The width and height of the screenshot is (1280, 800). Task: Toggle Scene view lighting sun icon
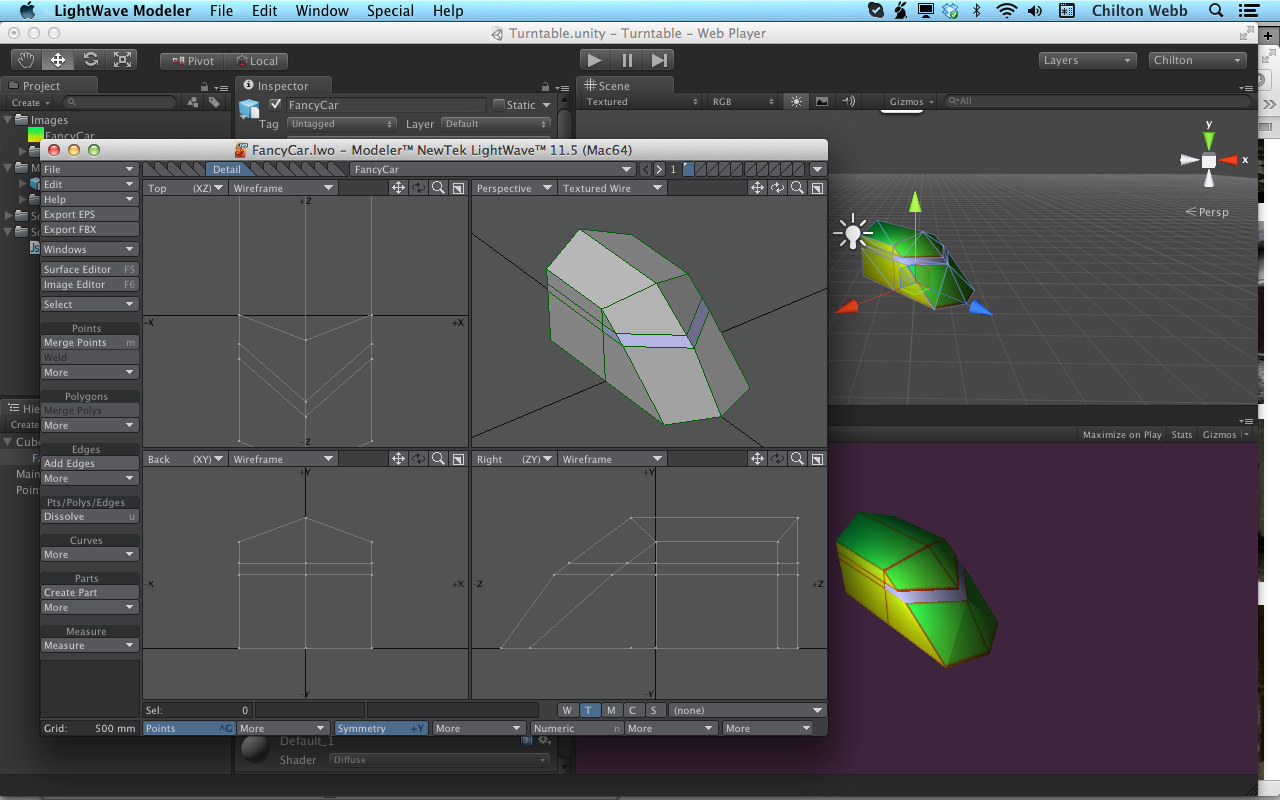coord(796,101)
